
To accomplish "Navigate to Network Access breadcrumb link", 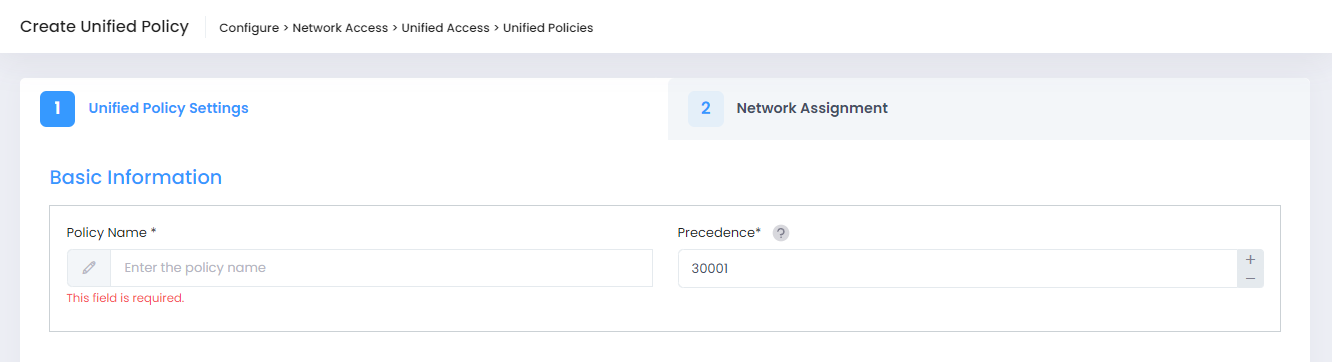I will click(340, 28).
